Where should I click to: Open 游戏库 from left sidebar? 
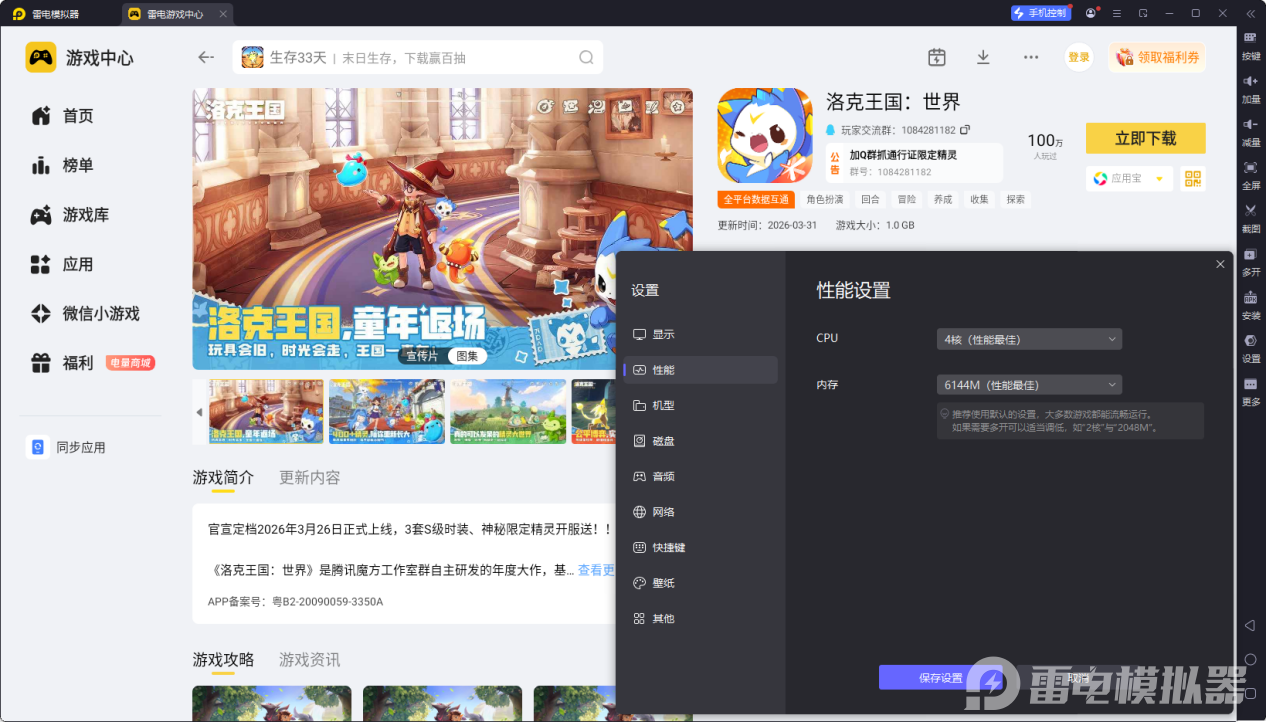(85, 215)
